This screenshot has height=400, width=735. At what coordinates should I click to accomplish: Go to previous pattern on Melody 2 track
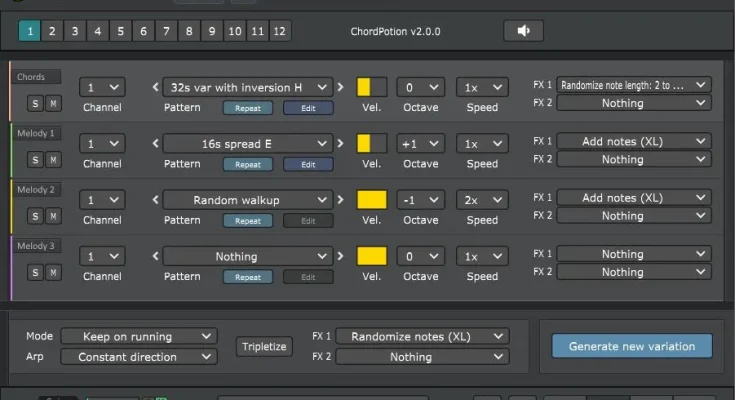click(x=155, y=200)
